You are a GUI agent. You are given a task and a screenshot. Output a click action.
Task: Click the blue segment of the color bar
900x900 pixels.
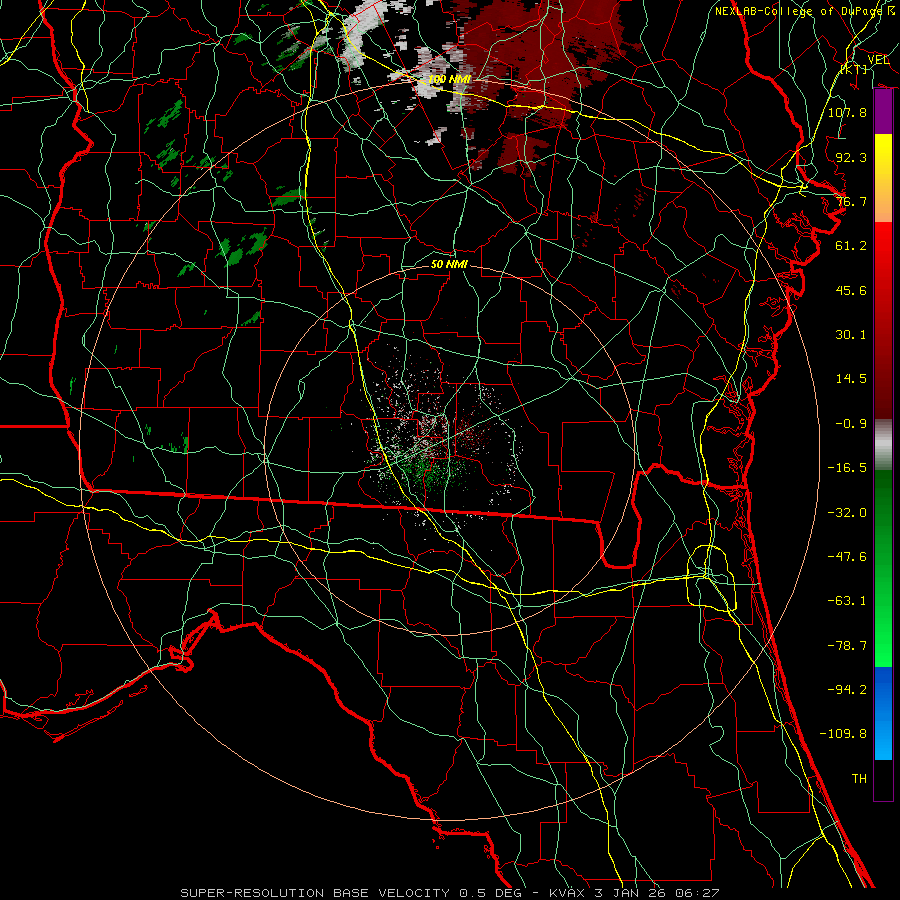(883, 713)
